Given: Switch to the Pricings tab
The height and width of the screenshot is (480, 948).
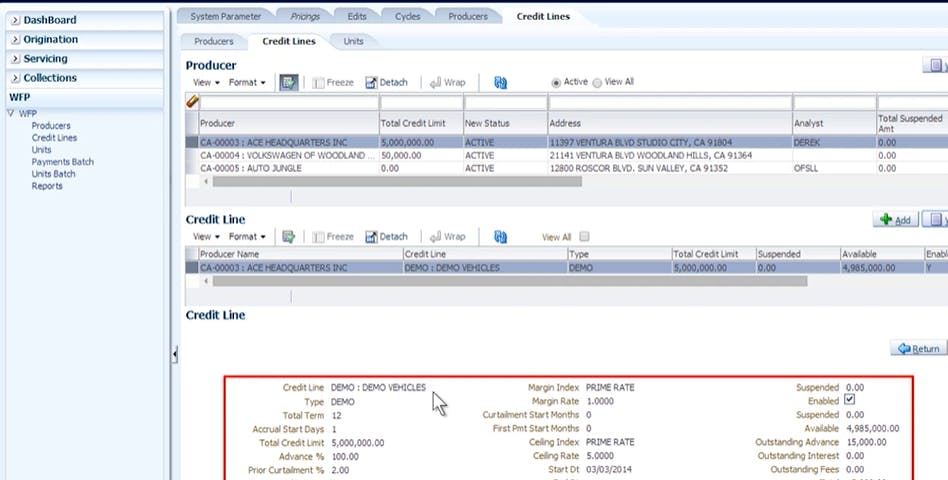Looking at the screenshot, I should tap(305, 16).
